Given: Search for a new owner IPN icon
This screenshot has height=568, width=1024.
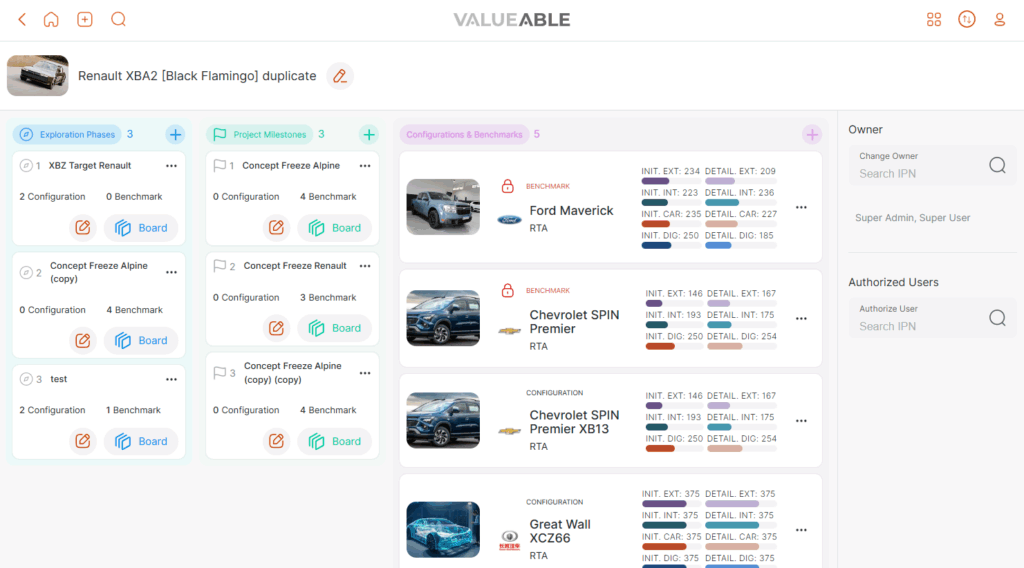Looking at the screenshot, I should pos(997,165).
